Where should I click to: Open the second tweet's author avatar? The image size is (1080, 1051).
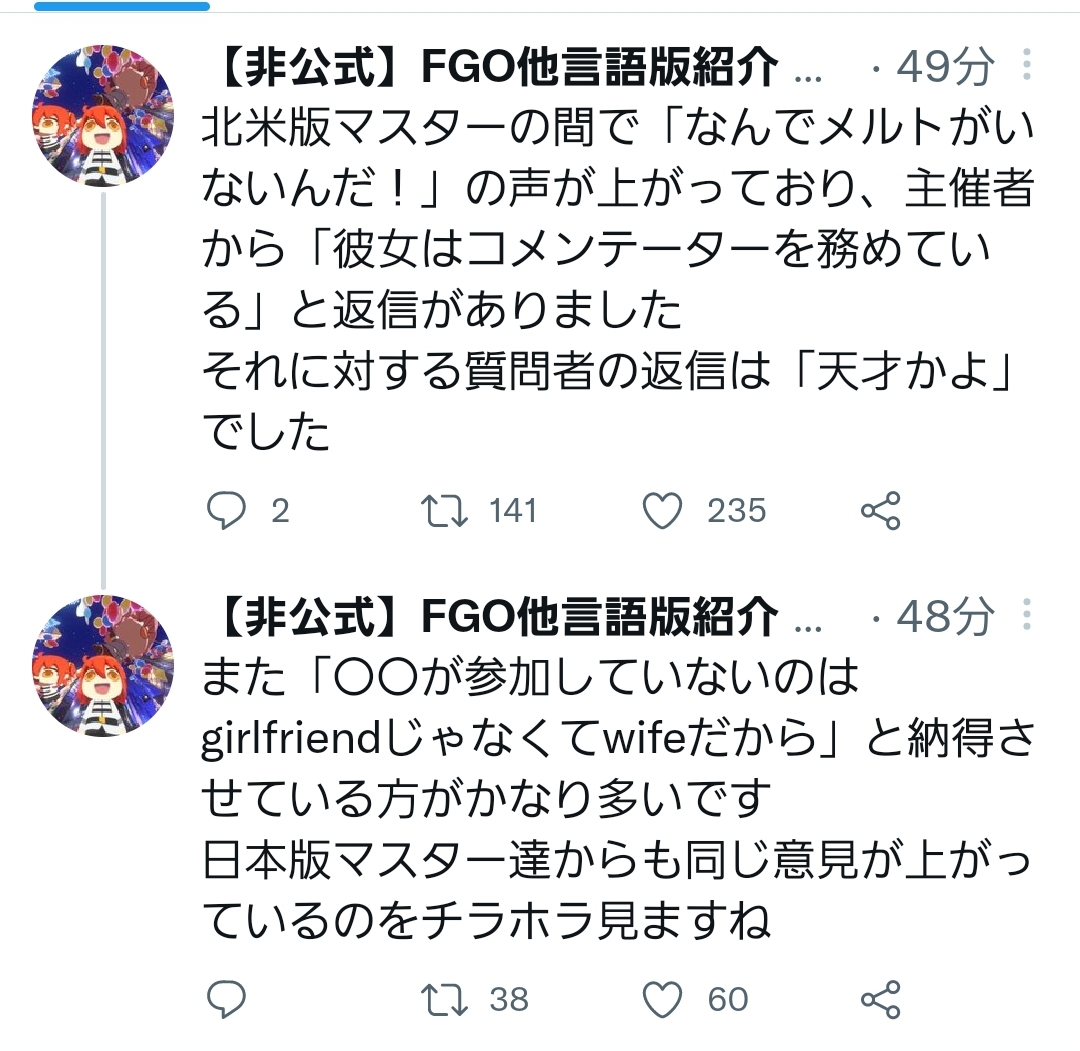point(103,666)
